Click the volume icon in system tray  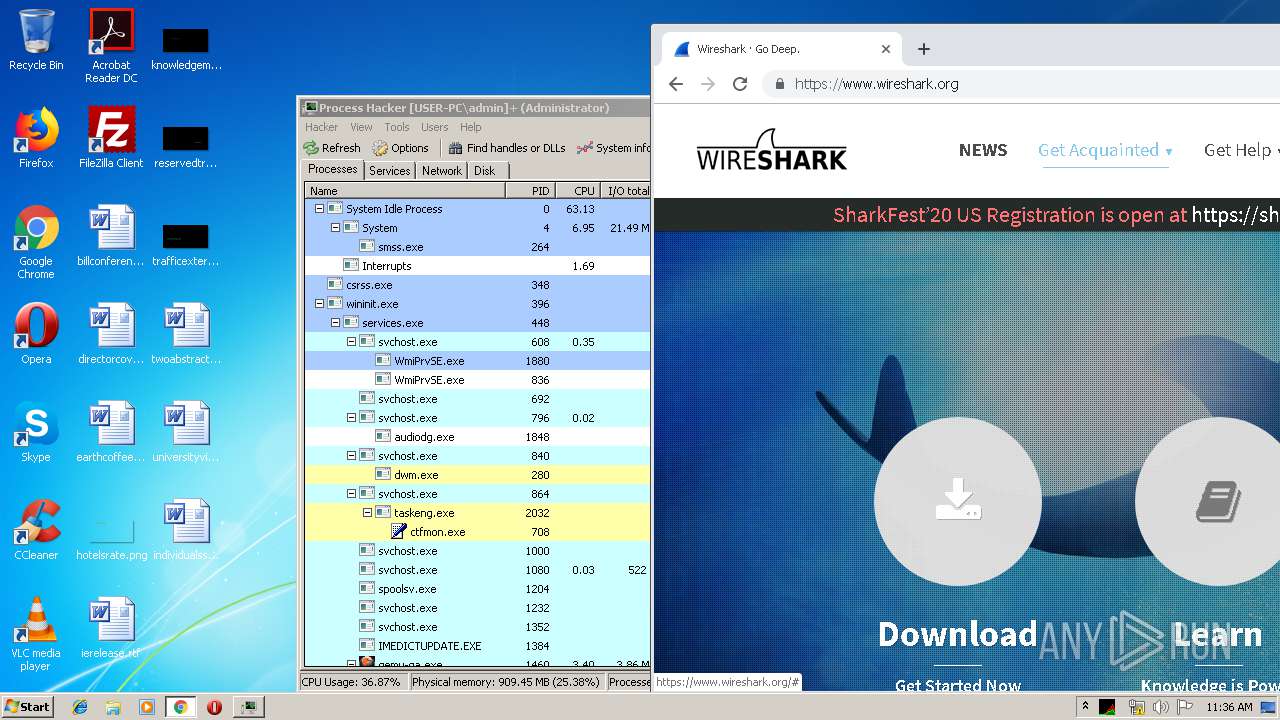pyautogui.click(x=1160, y=707)
